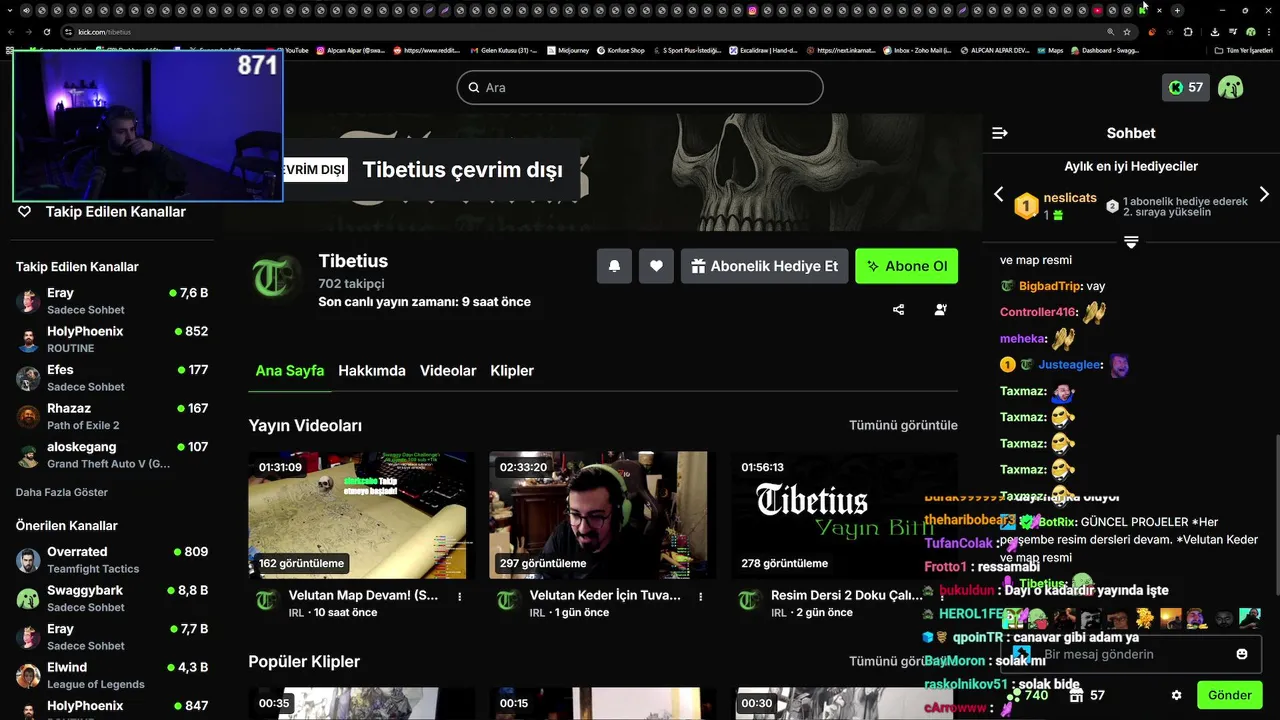
Task: Reload the page in browser
Action: [47, 32]
